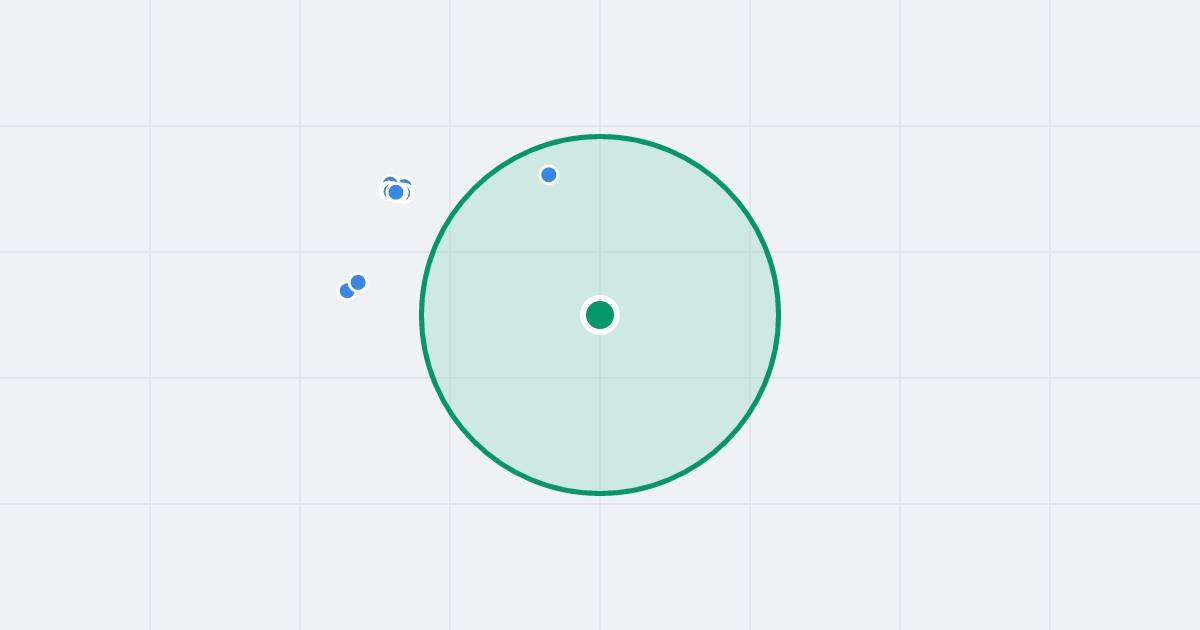The width and height of the screenshot is (1200, 630).
Task: Pick the partly hidden top-right dot in the cluster
Action: 406,183
